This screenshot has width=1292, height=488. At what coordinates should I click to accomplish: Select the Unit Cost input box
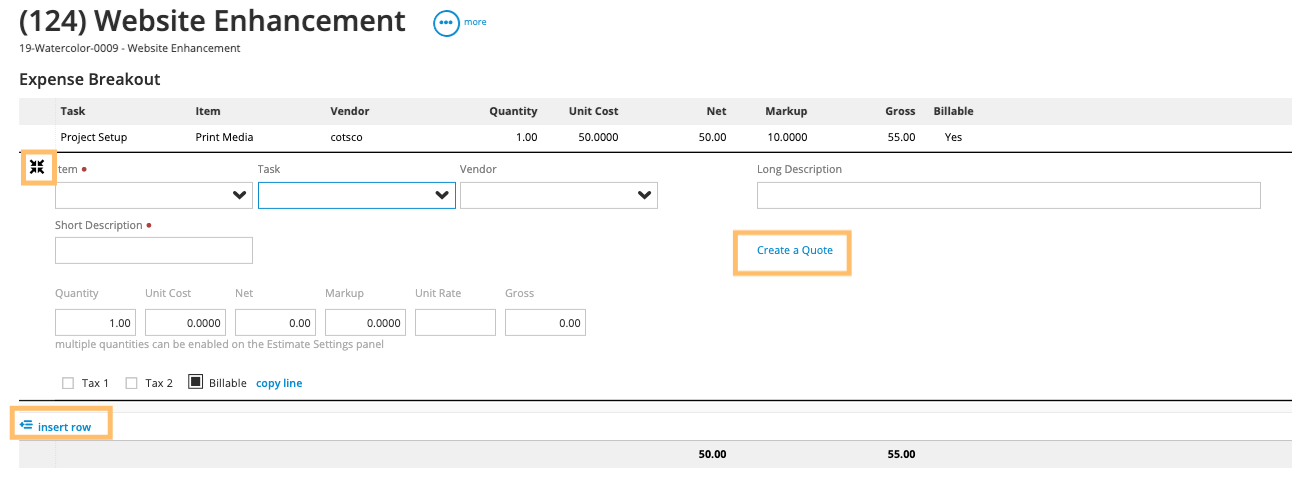click(185, 322)
